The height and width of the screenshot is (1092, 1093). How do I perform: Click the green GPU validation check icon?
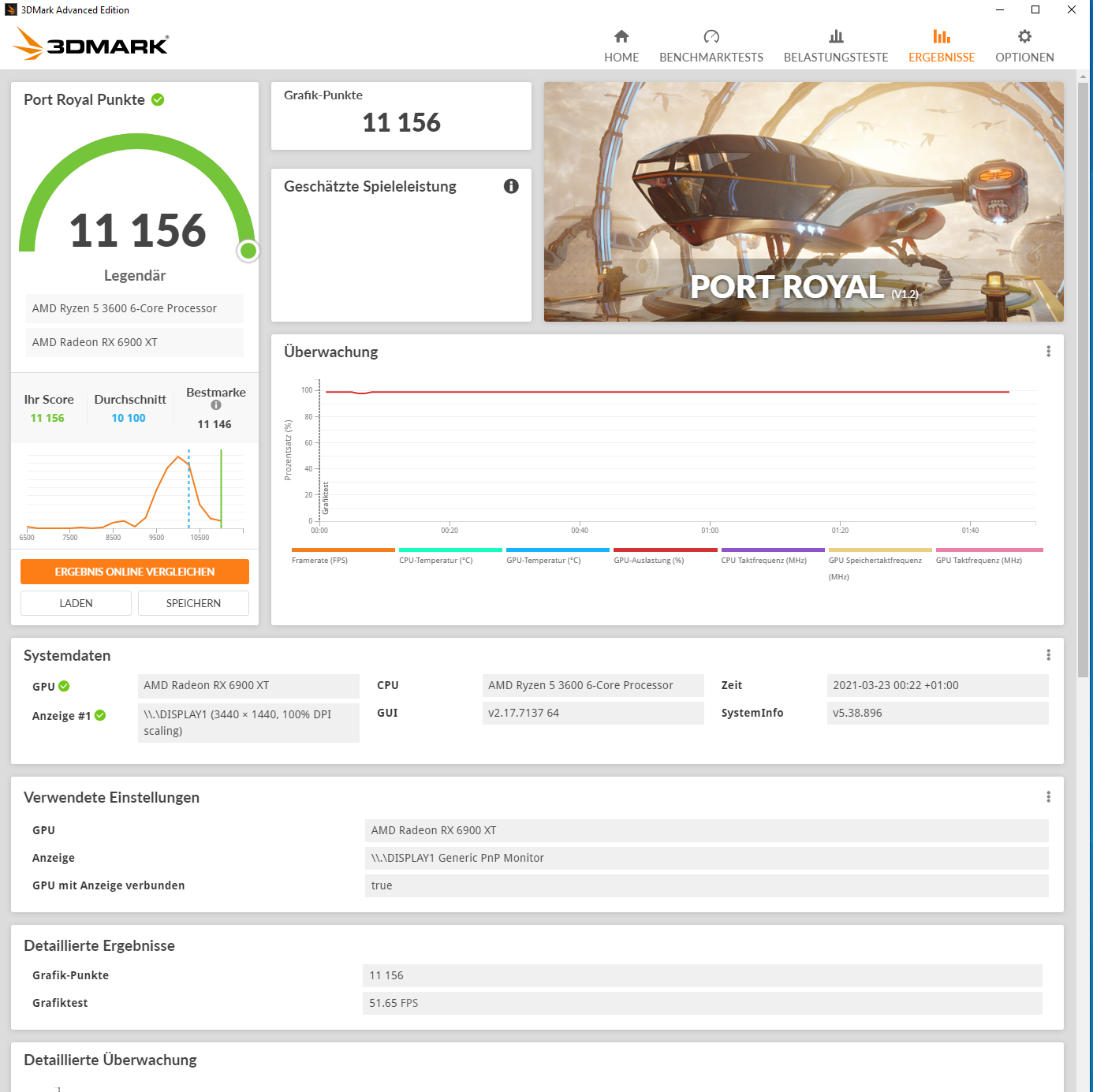pyautogui.click(x=64, y=686)
